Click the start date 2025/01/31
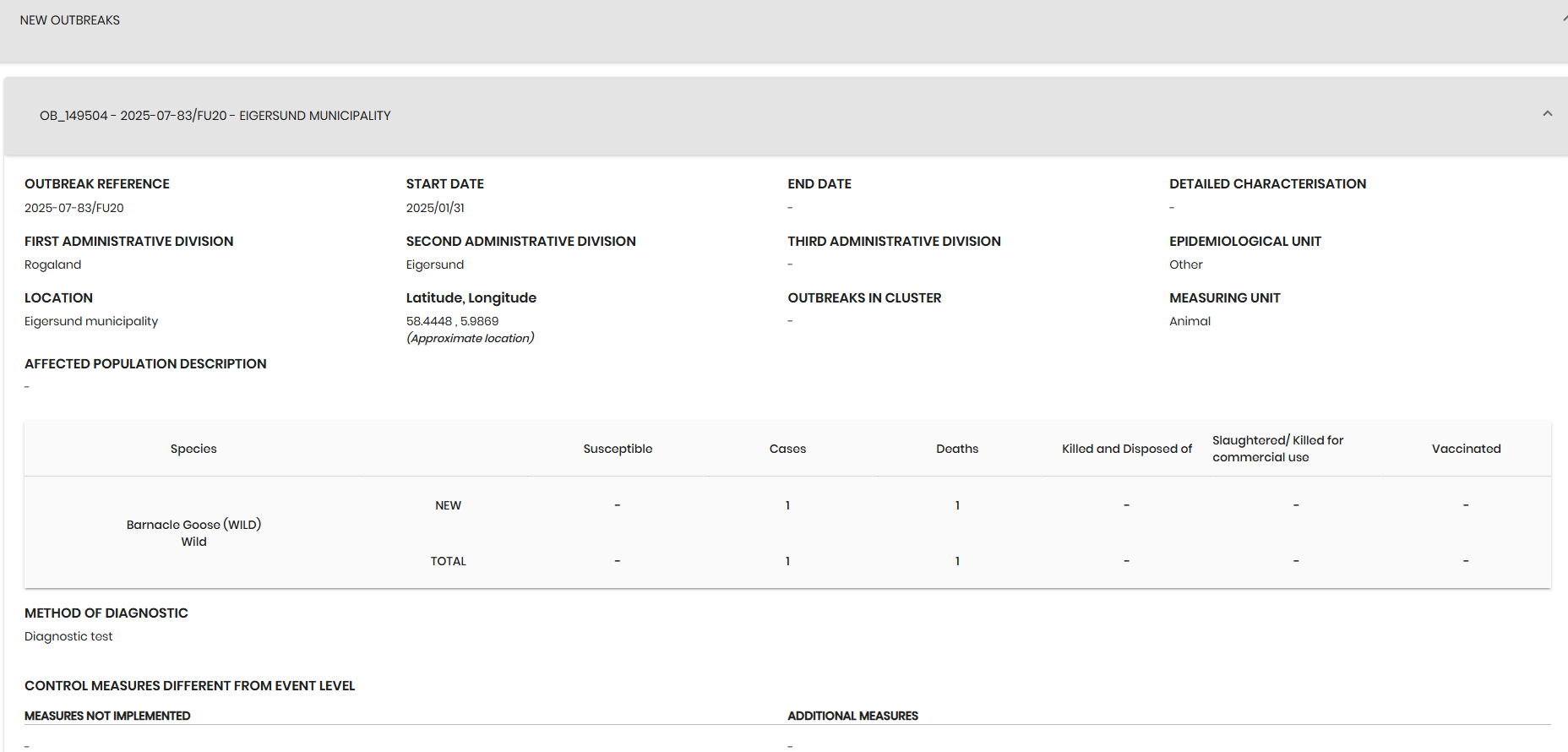The width and height of the screenshot is (1568, 752). [x=435, y=208]
